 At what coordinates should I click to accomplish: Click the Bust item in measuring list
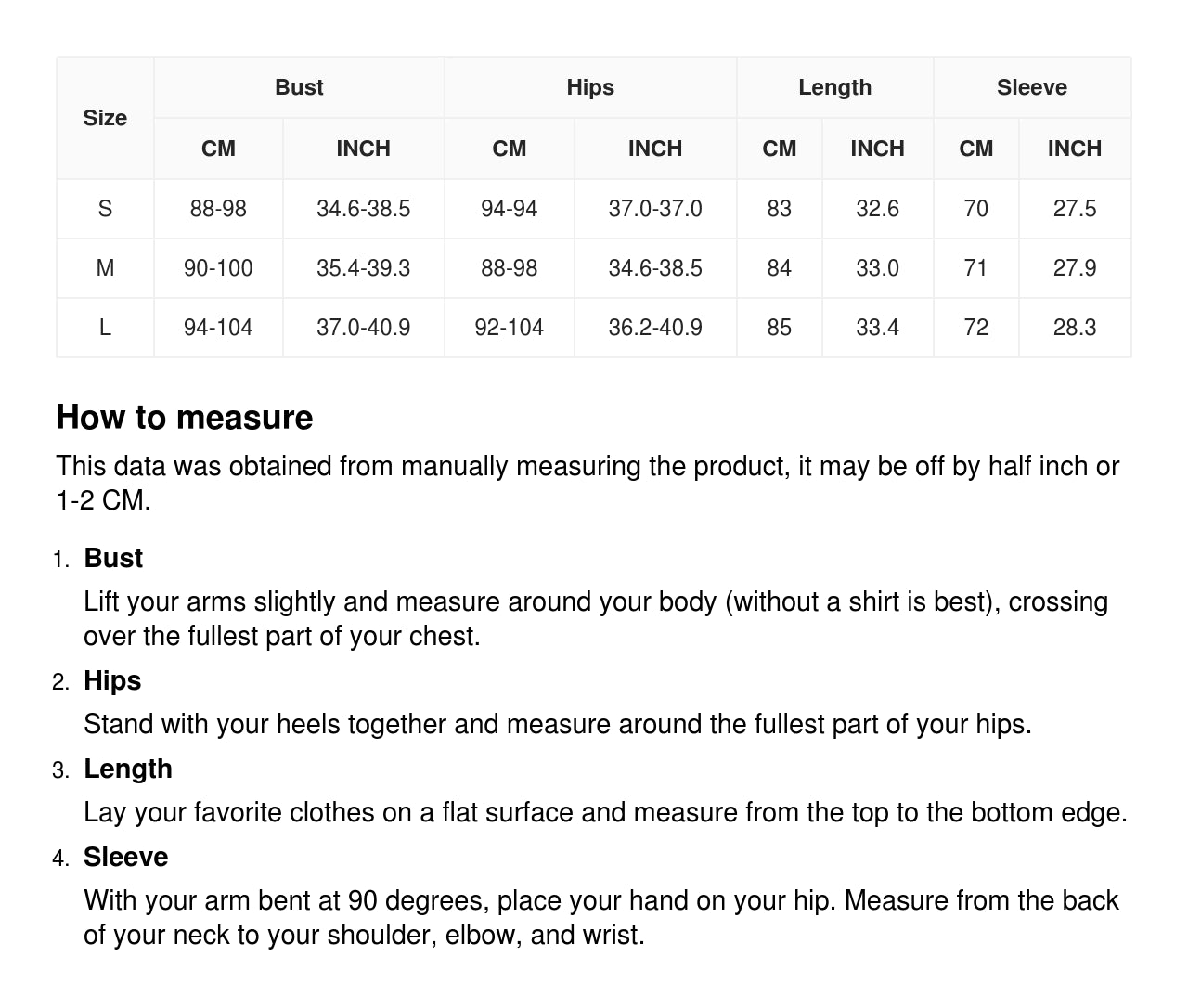click(113, 558)
